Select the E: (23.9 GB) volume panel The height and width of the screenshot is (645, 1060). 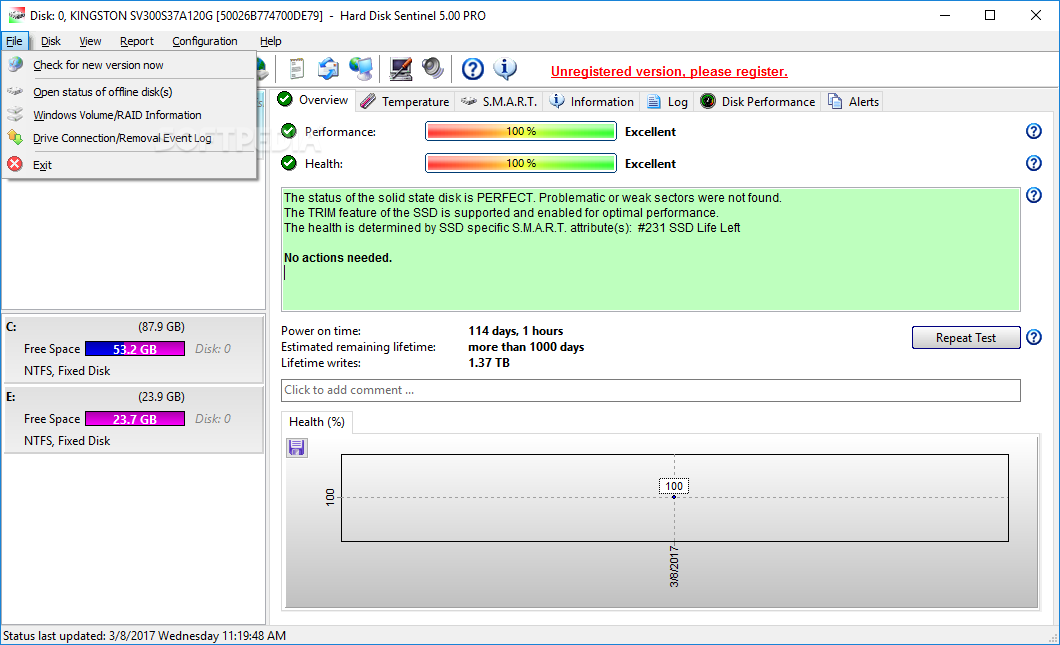point(133,419)
